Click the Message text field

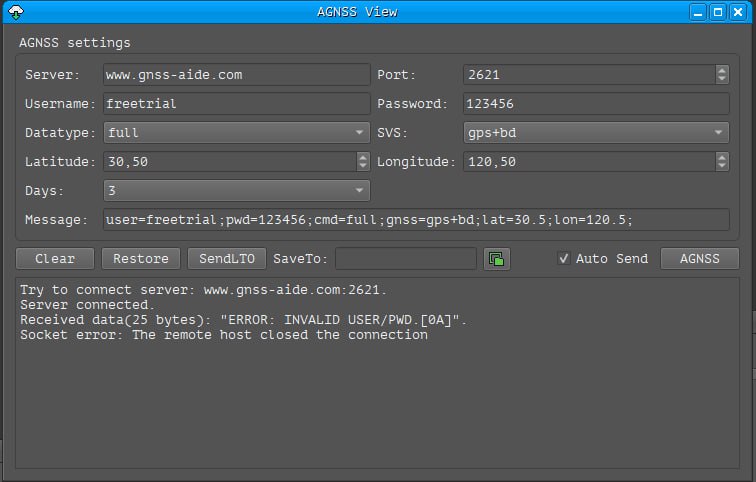pyautogui.click(x=416, y=220)
